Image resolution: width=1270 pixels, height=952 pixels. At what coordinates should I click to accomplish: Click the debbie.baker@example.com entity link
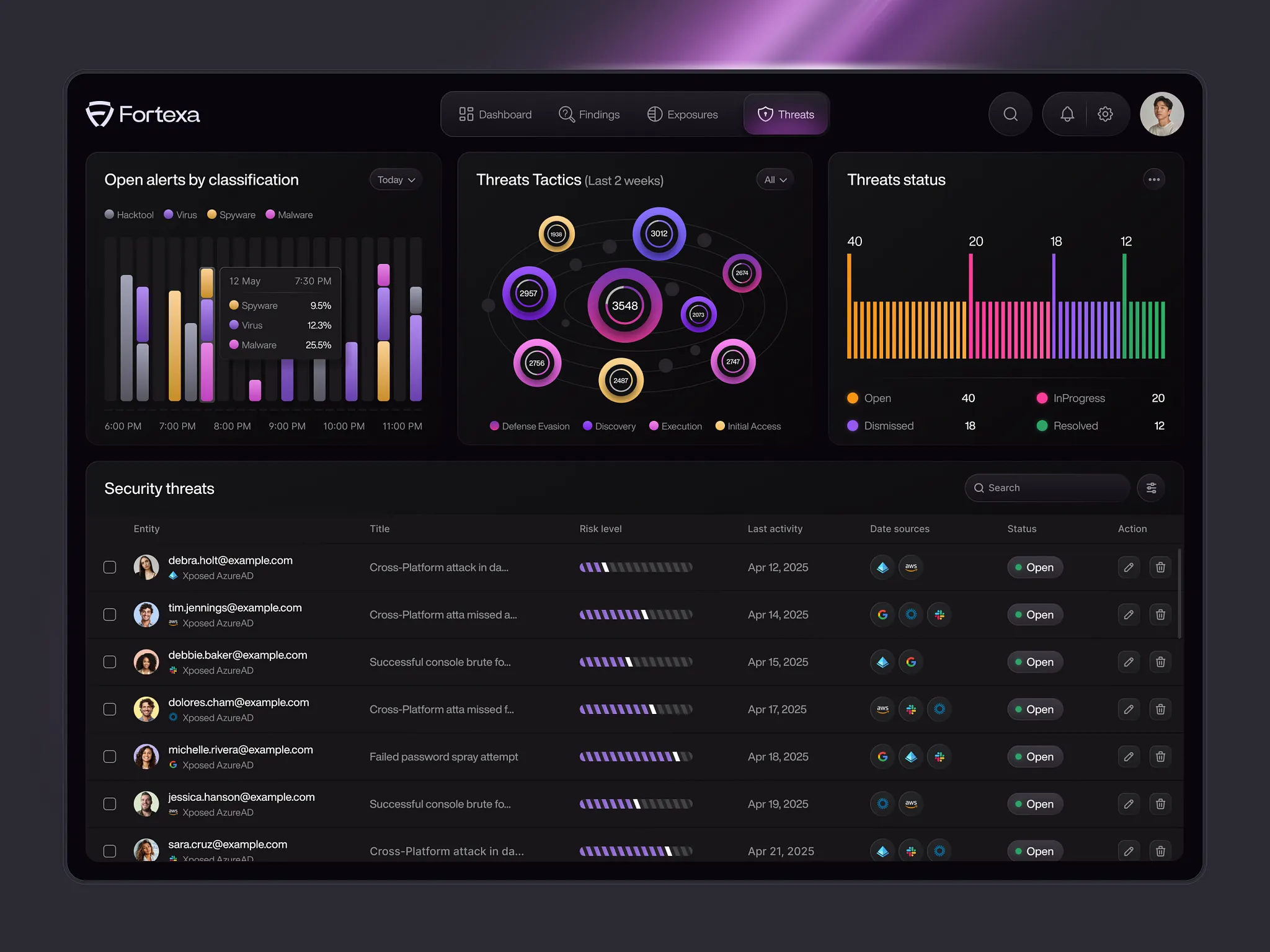click(x=238, y=655)
